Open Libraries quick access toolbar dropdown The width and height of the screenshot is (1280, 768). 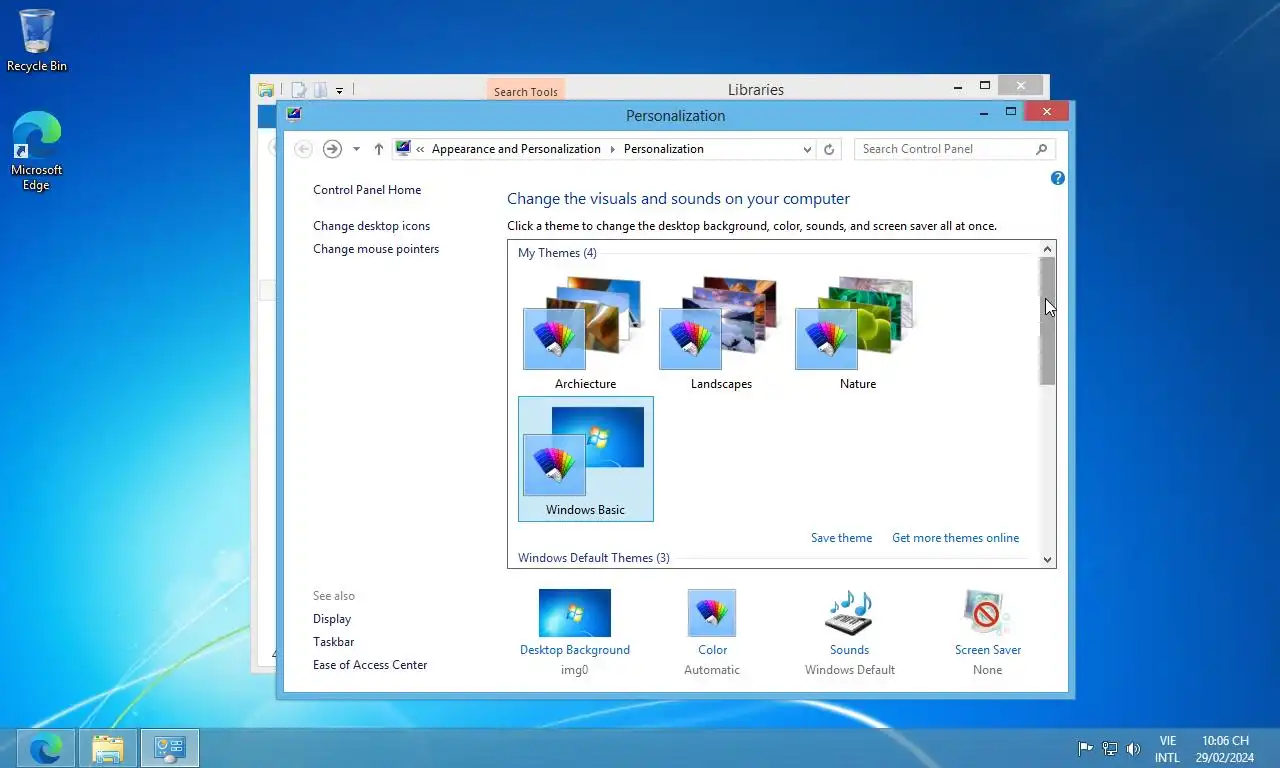tap(339, 90)
